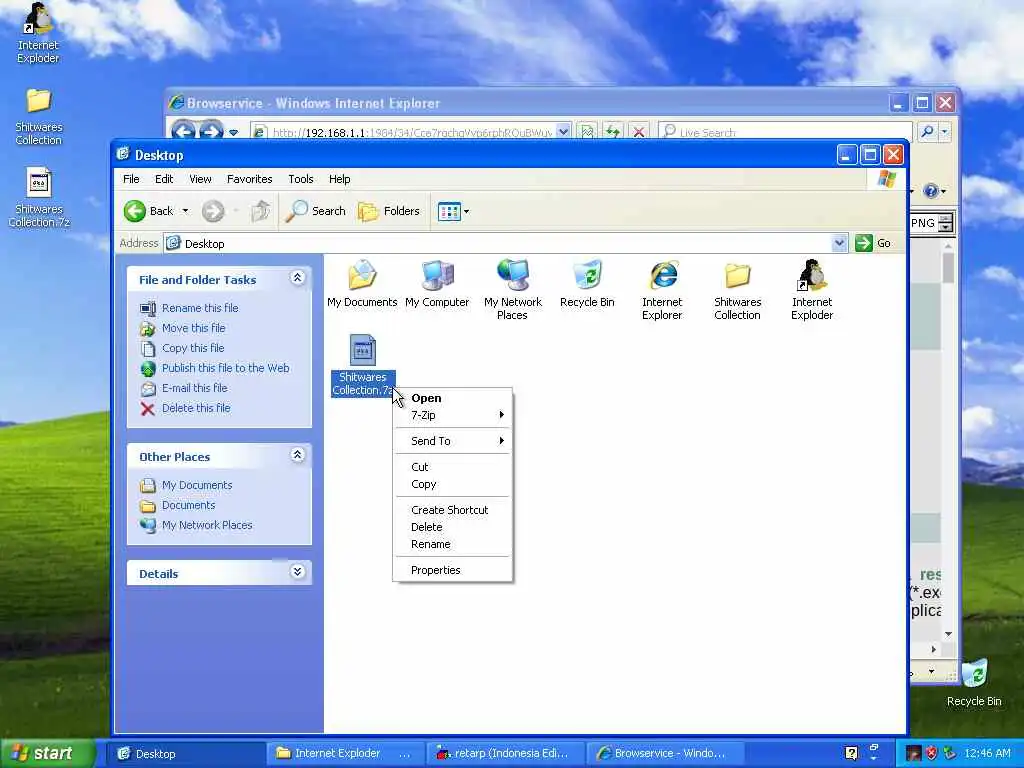Open the Help menu
The image size is (1024, 768).
[x=340, y=179]
